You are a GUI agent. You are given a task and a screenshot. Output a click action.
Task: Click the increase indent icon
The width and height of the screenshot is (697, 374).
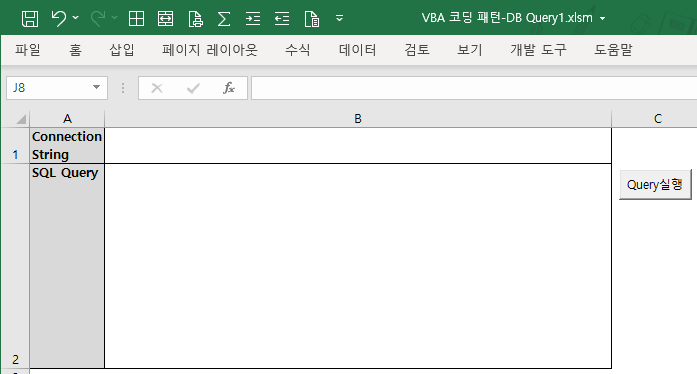tap(253, 19)
